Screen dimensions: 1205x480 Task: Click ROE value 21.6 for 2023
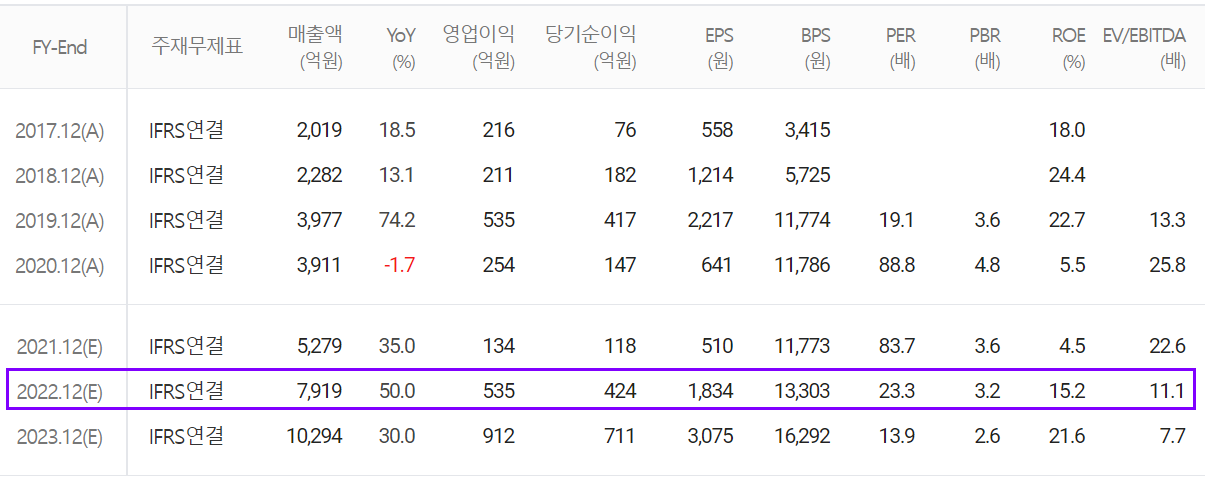point(1067,436)
